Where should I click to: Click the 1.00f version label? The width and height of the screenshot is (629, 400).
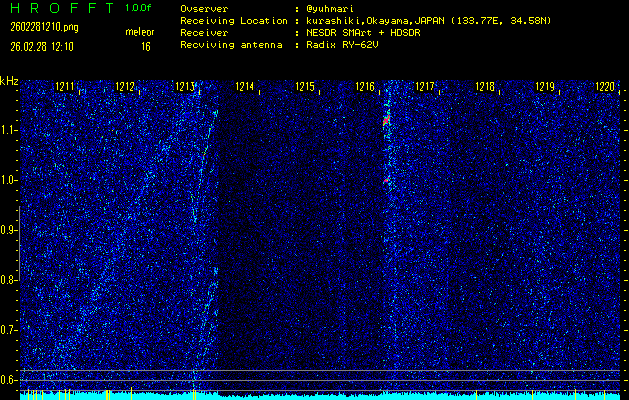coord(139,8)
